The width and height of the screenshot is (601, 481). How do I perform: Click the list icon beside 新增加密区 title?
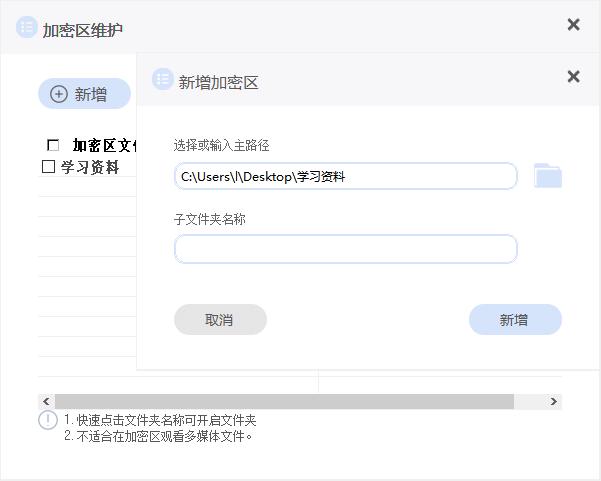coord(163,80)
